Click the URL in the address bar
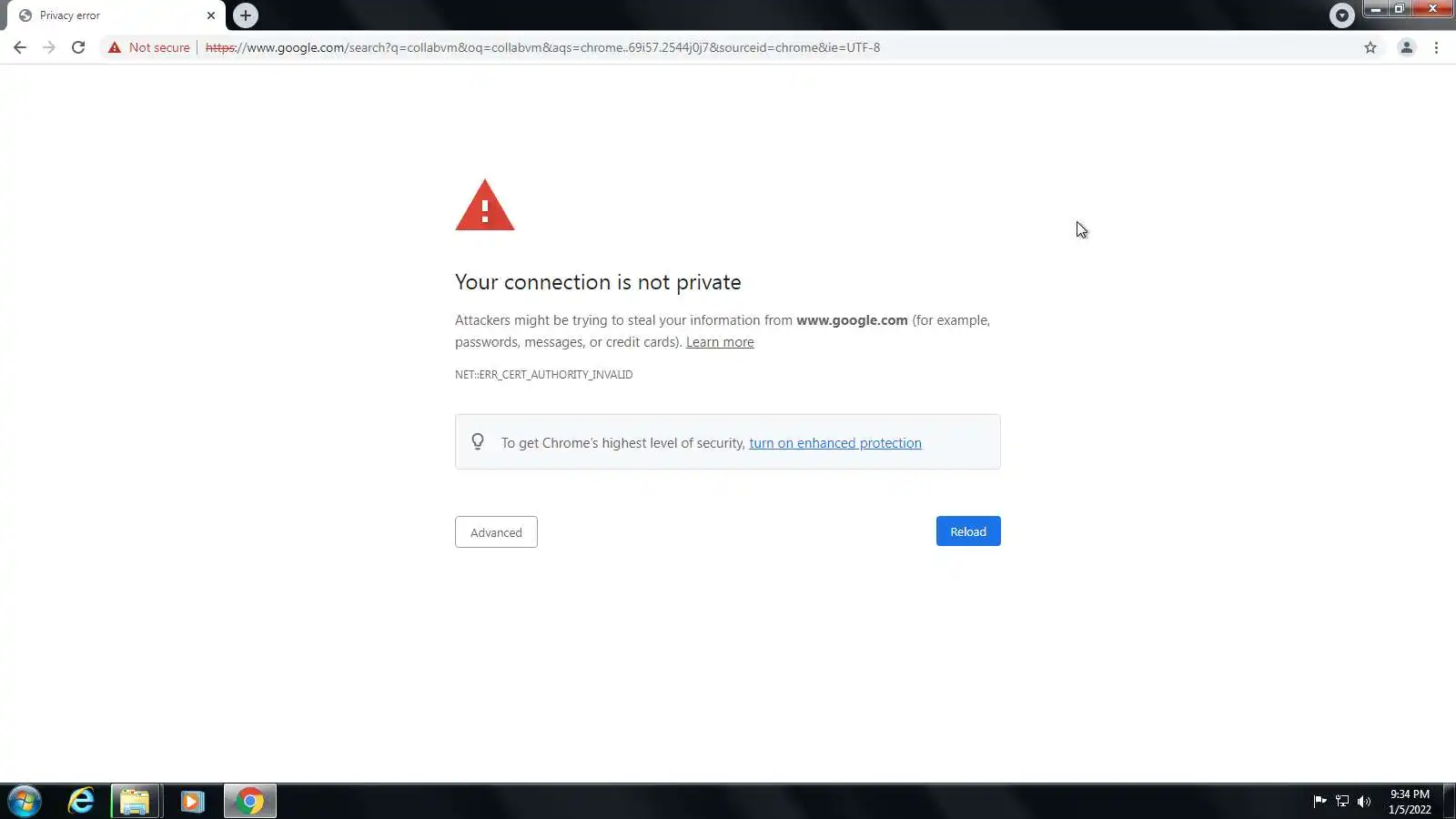The width and height of the screenshot is (1456, 819). [542, 47]
